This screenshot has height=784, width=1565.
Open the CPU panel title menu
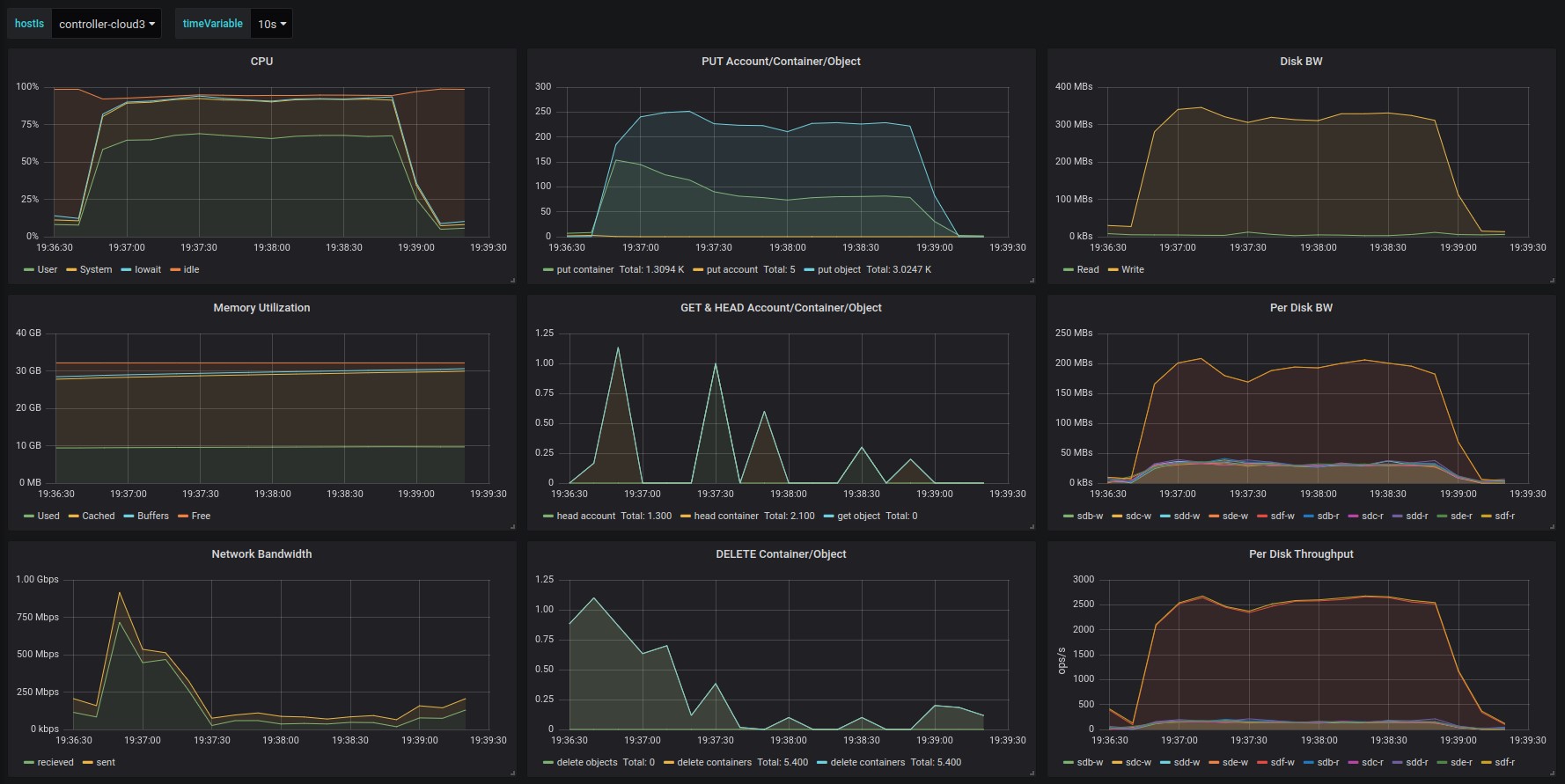pos(261,62)
